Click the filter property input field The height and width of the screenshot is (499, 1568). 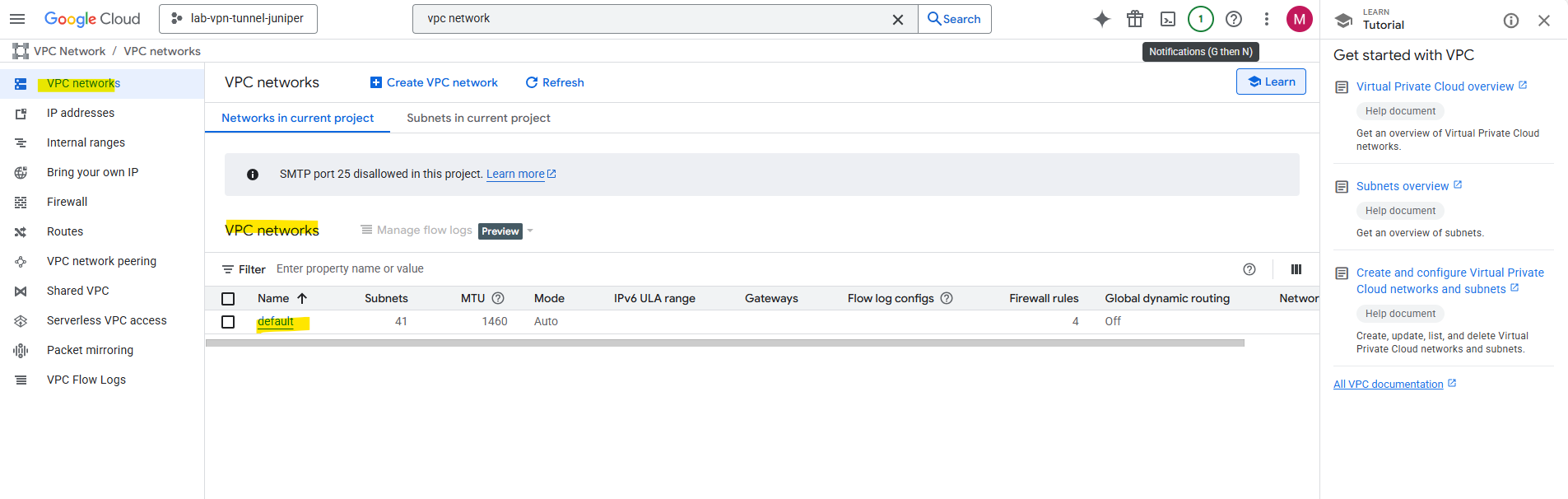tap(753, 269)
